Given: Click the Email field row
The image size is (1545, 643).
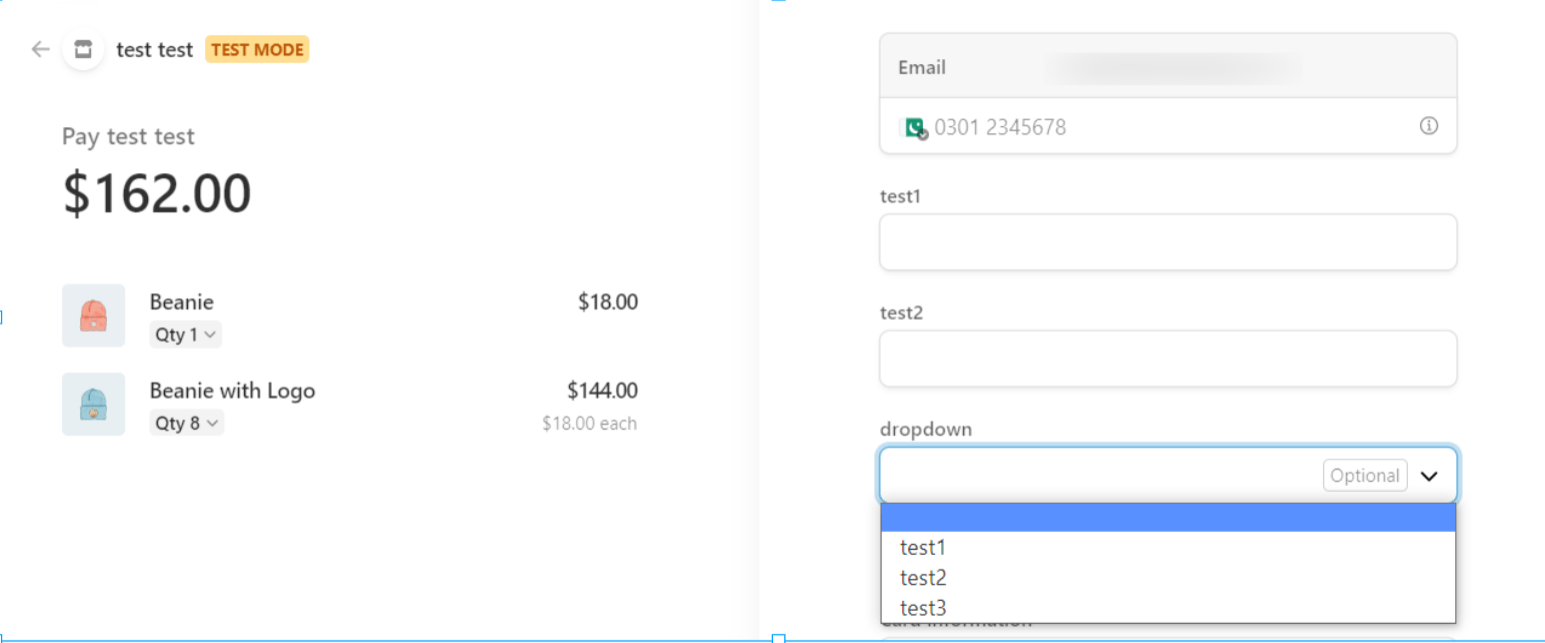Looking at the screenshot, I should [1167, 67].
